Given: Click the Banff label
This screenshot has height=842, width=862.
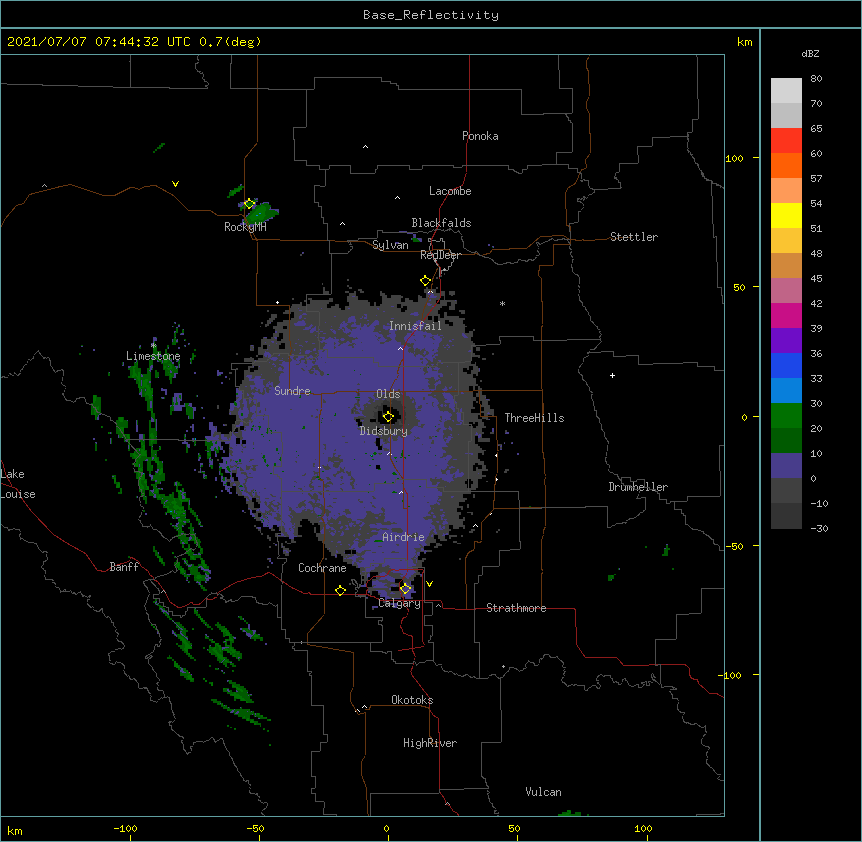Looking at the screenshot, I should [x=124, y=567].
